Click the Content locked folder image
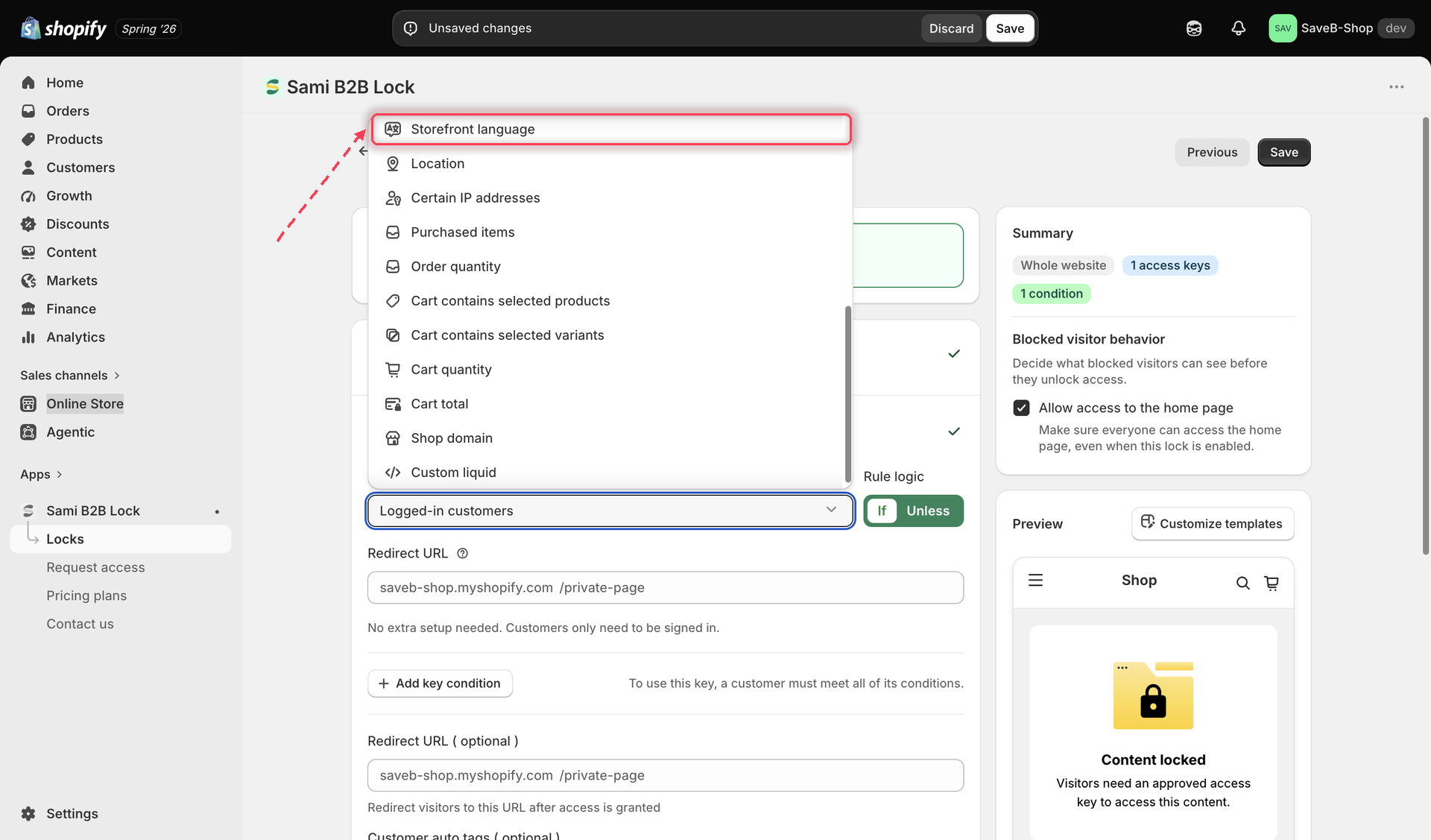The height and width of the screenshot is (840, 1431). pyautogui.click(x=1153, y=695)
